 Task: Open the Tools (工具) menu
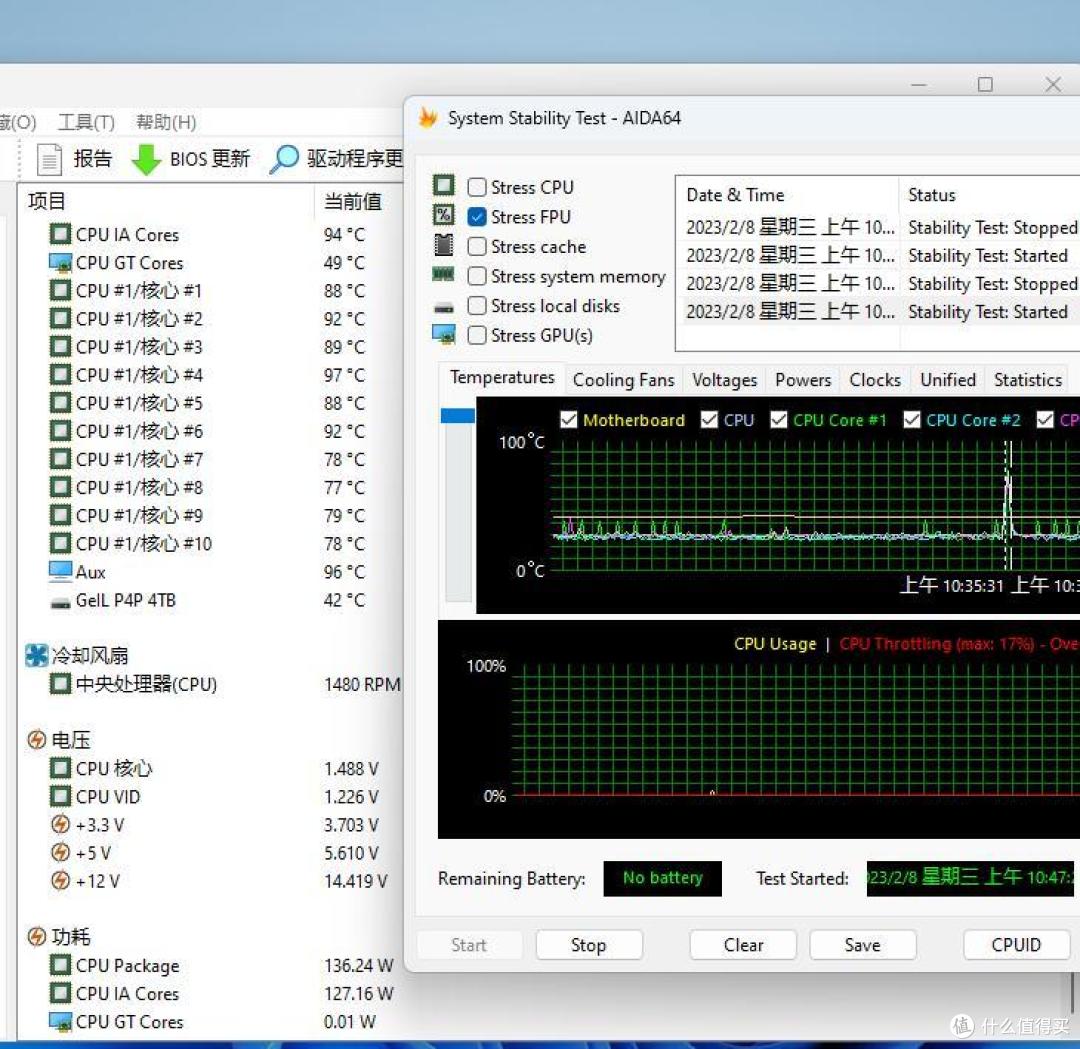coord(86,122)
